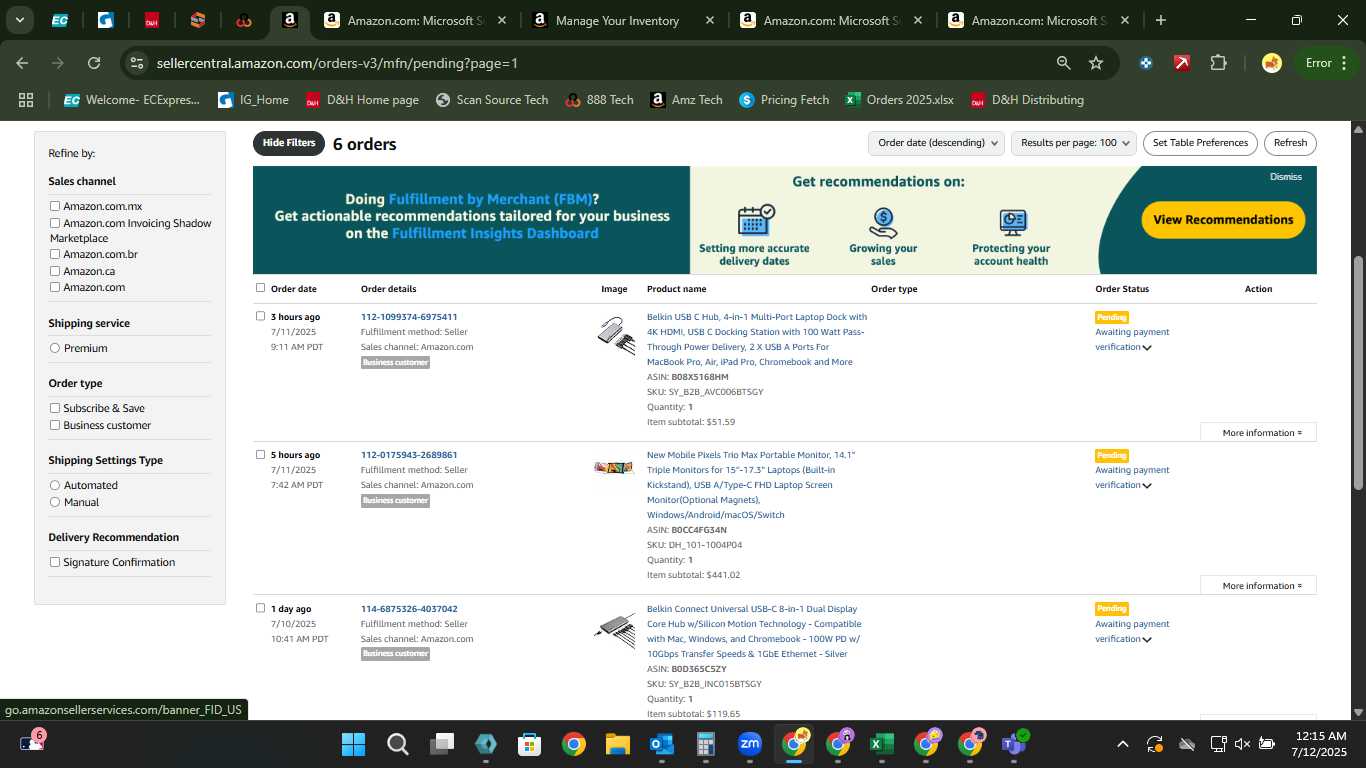Screen dimensions: 1366x768
Task: Click the Belkin 8-in-1 hub product image
Action: [615, 629]
